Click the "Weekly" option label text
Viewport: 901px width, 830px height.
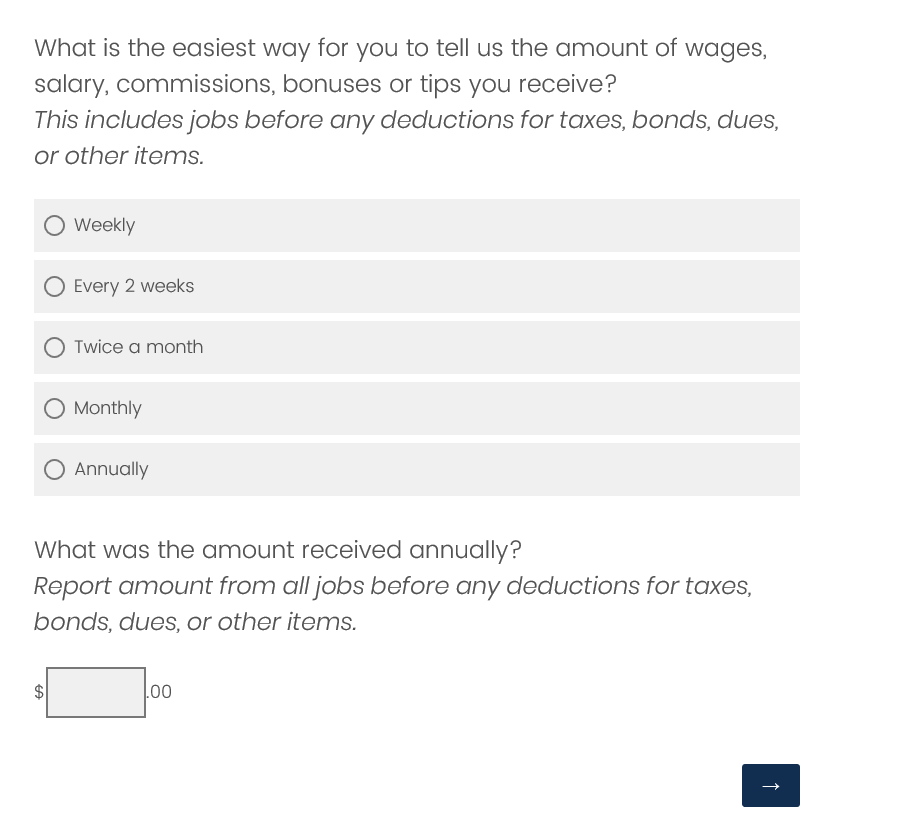coord(104,226)
